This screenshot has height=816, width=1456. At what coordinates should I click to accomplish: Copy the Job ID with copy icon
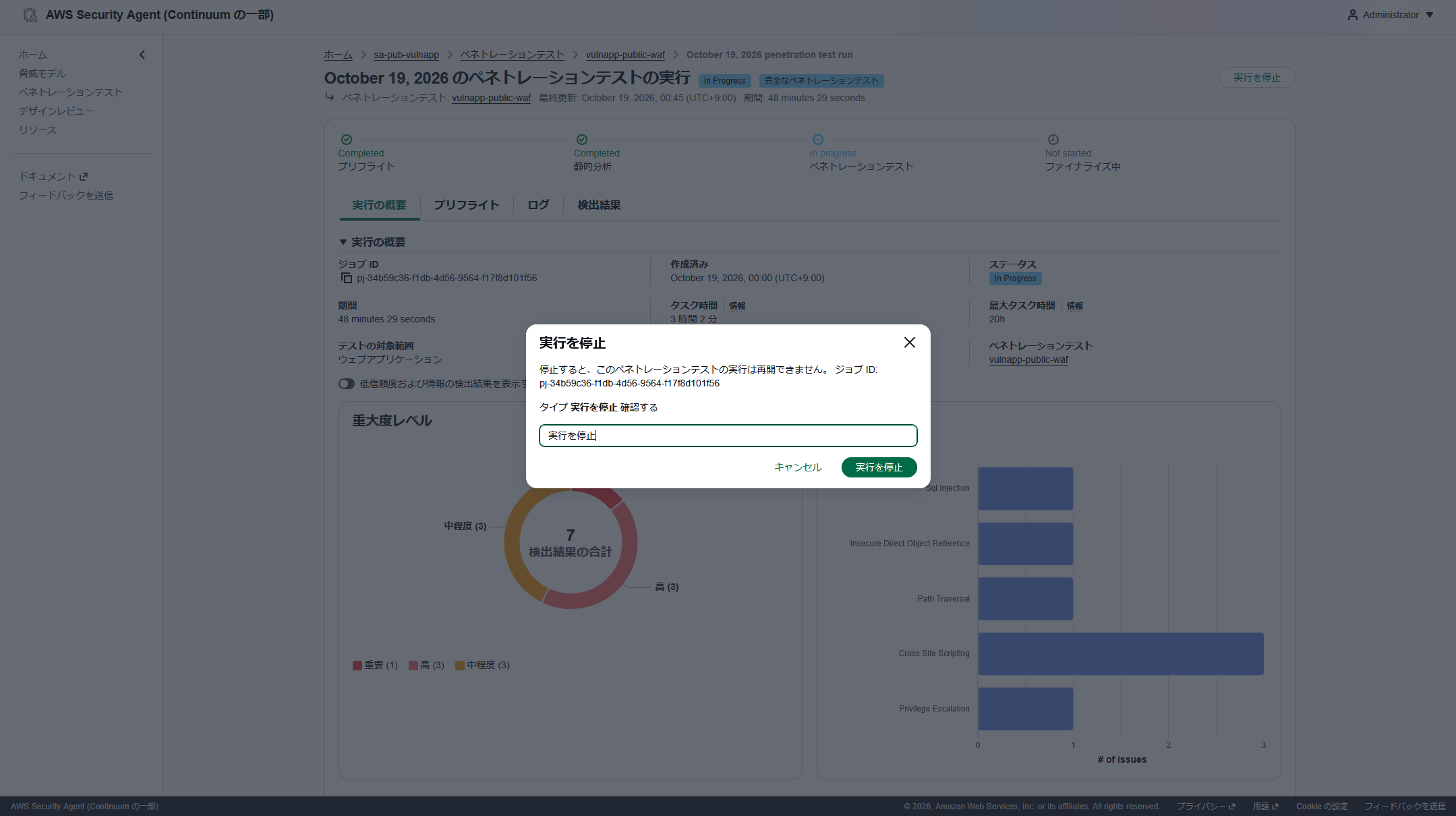pyautogui.click(x=347, y=279)
